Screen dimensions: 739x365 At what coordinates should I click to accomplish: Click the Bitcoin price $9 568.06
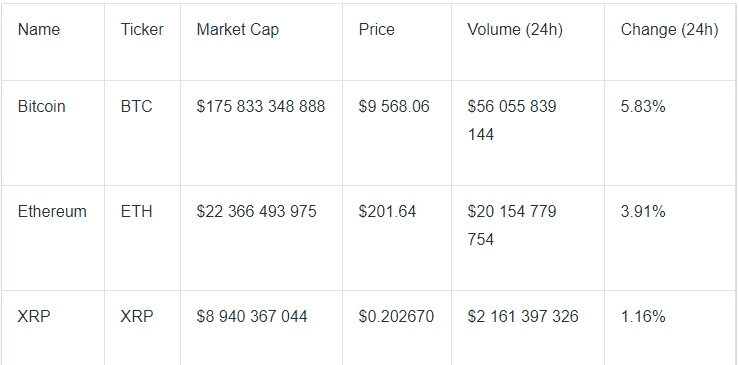click(394, 107)
